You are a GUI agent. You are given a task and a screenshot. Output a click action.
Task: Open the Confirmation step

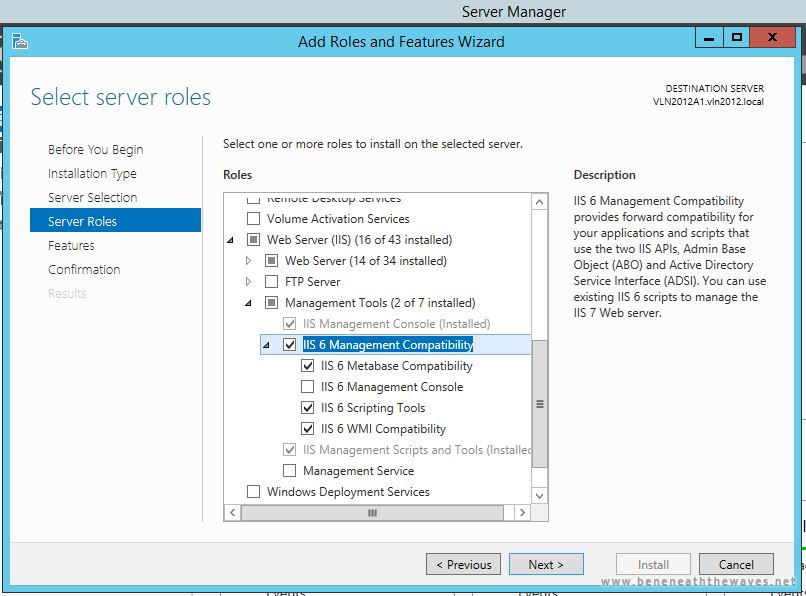point(84,269)
